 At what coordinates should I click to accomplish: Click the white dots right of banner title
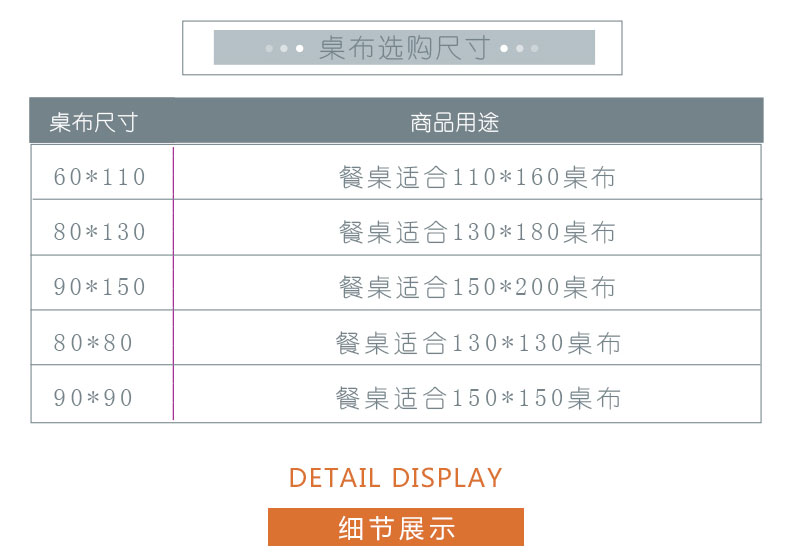519,48
